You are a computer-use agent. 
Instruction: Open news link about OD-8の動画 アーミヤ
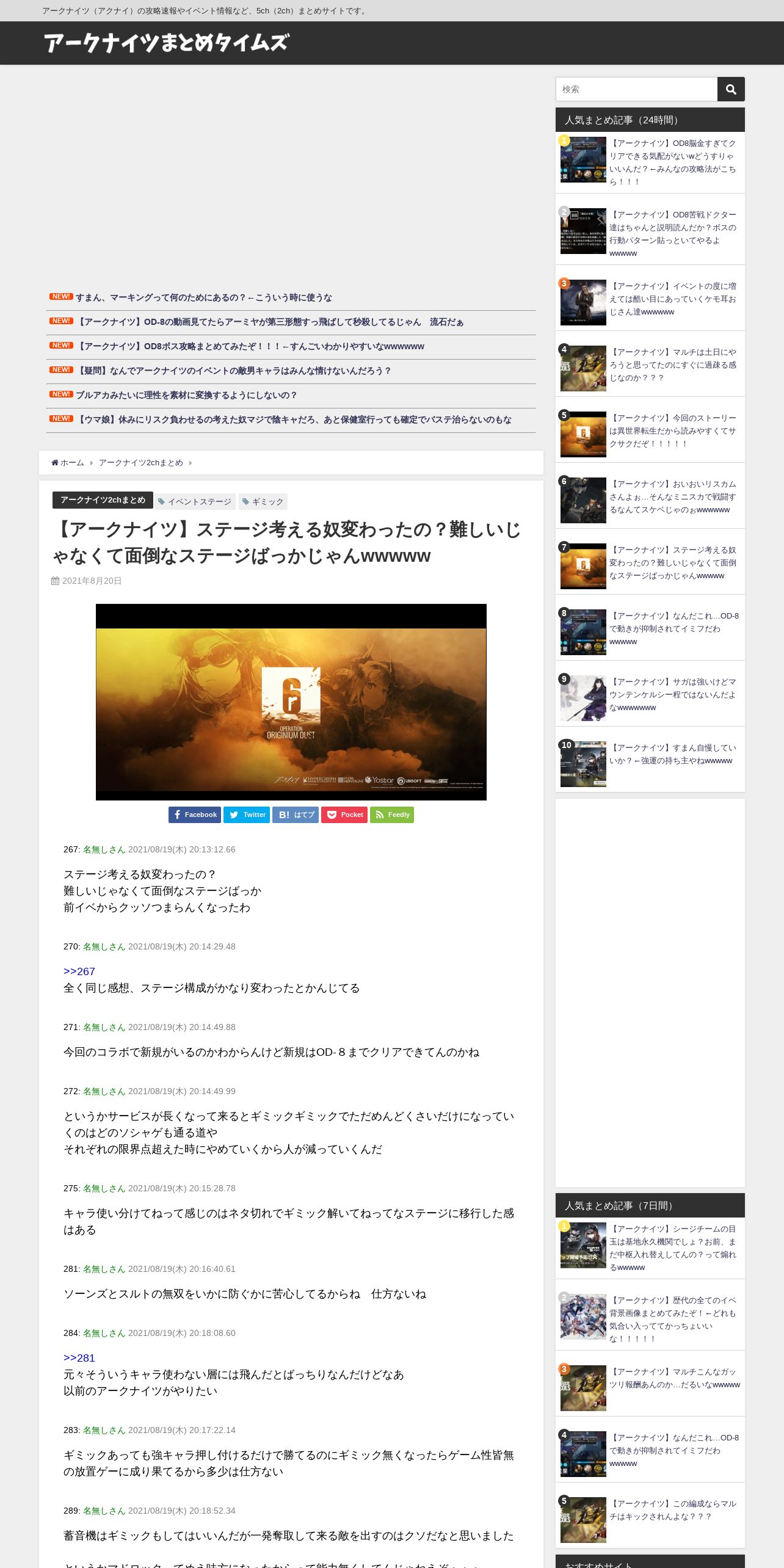(270, 322)
